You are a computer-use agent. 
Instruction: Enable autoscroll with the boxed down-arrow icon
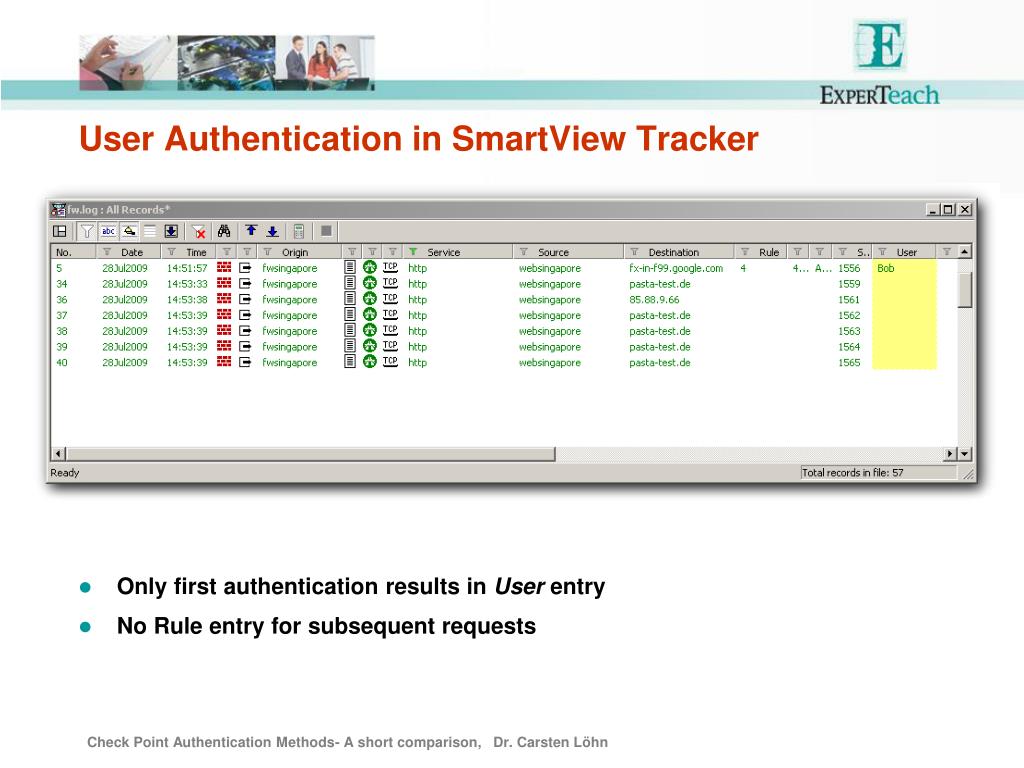coord(171,231)
